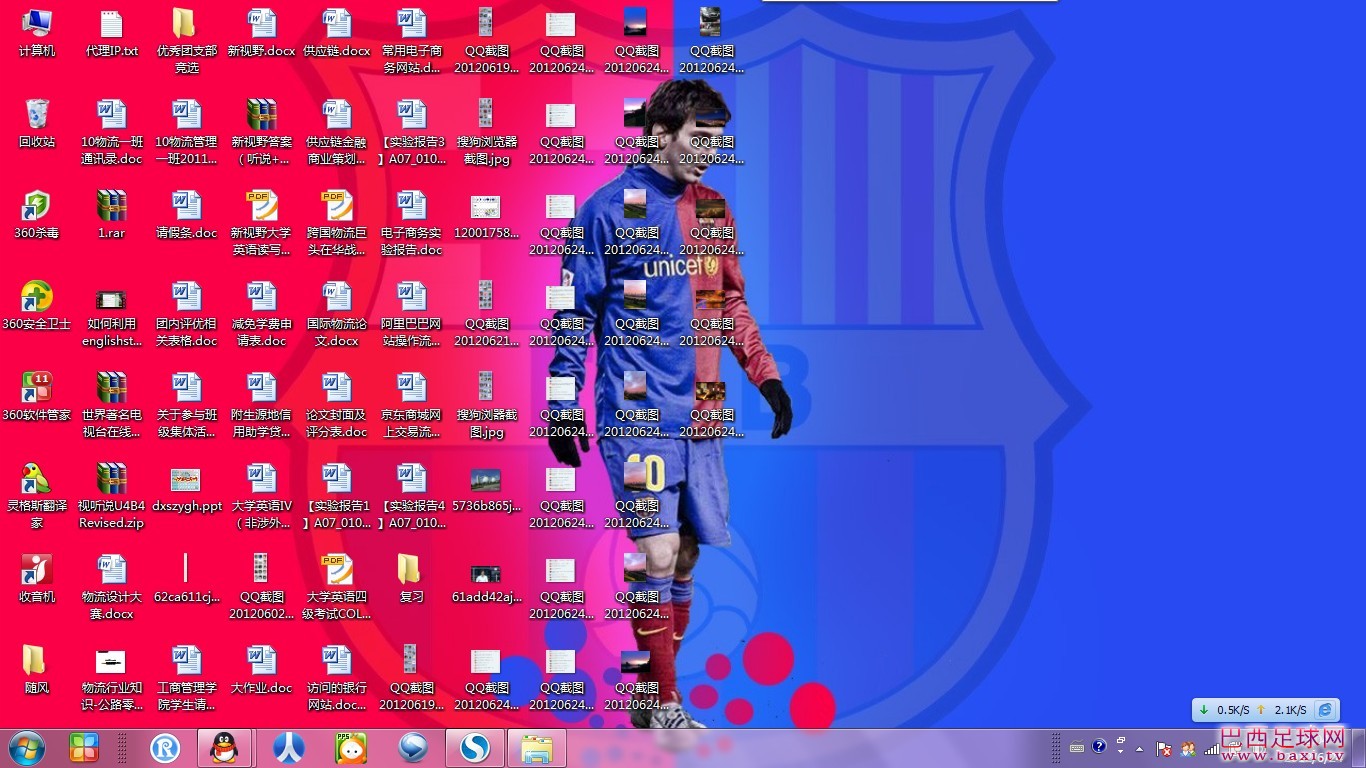Image resolution: width=1366 pixels, height=768 pixels.
Task: Open language bar options dropdown
Action: tap(1120, 749)
